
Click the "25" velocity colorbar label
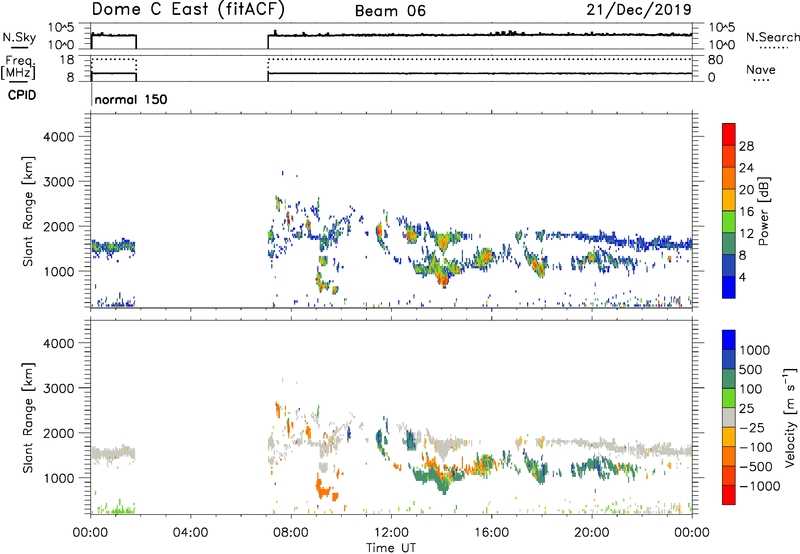point(746,409)
